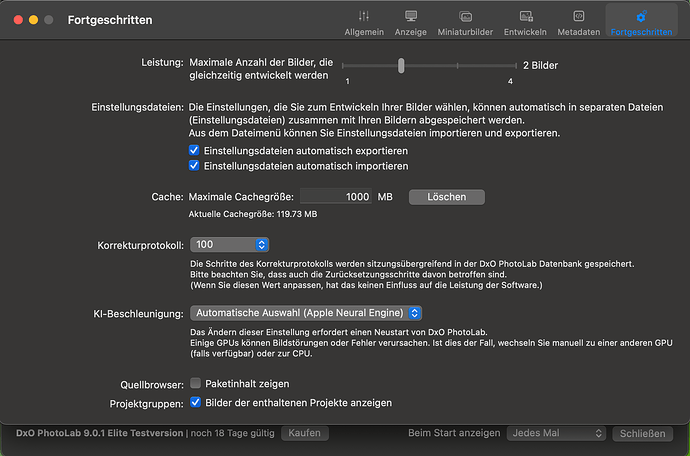Open the Allgemein preferences icon
Screen dimensions: 690x456
(x=363, y=17)
